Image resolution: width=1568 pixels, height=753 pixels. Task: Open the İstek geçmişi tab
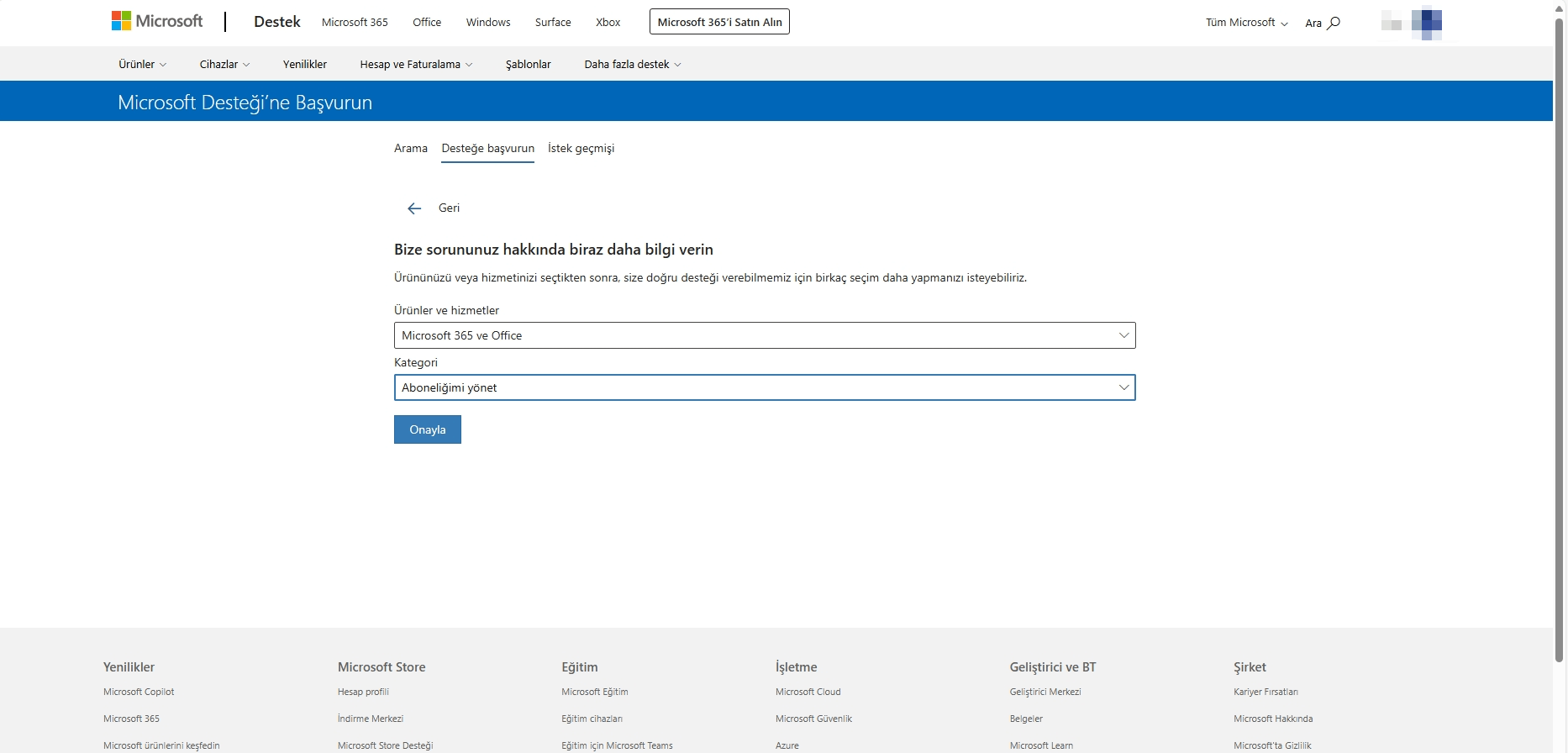pos(581,148)
